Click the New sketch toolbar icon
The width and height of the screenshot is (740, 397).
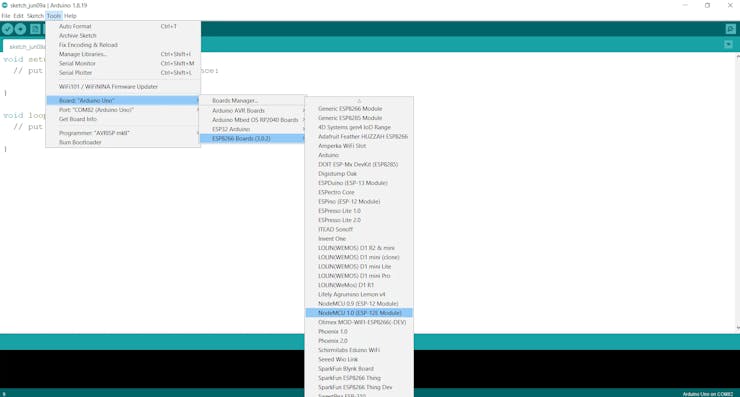(35, 29)
